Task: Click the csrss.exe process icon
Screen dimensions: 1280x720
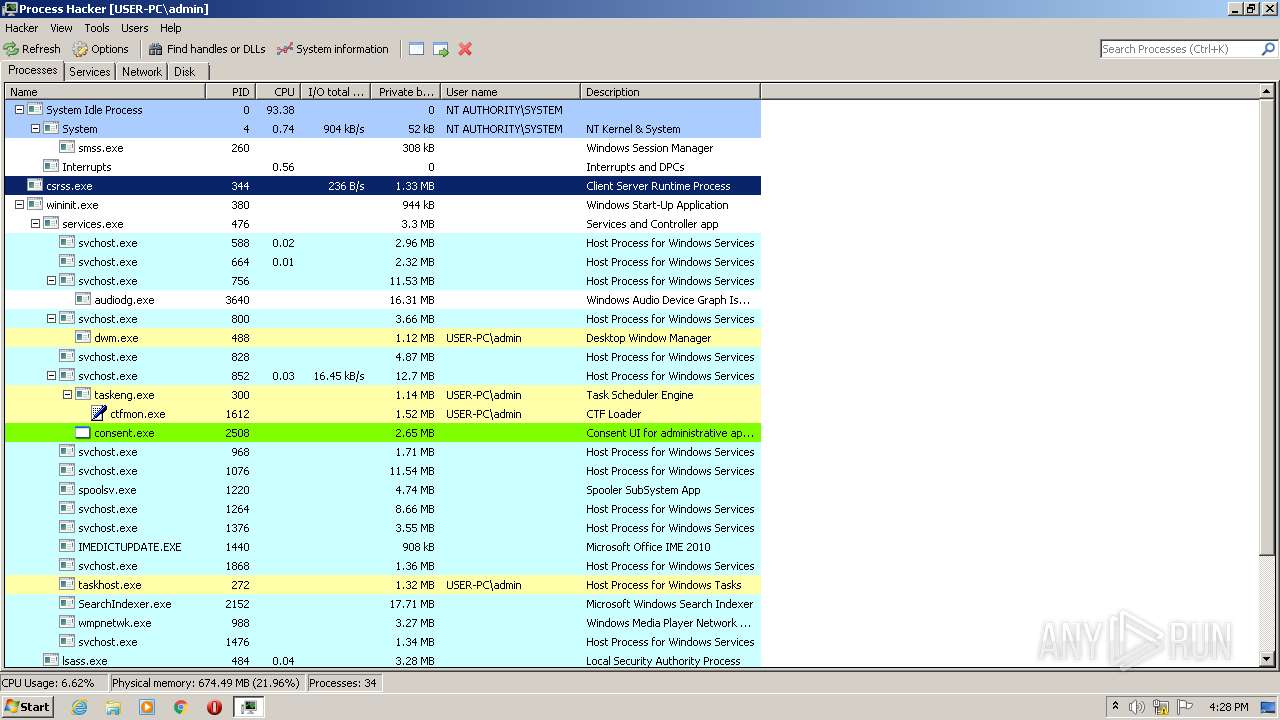Action: pyautogui.click(x=35, y=186)
